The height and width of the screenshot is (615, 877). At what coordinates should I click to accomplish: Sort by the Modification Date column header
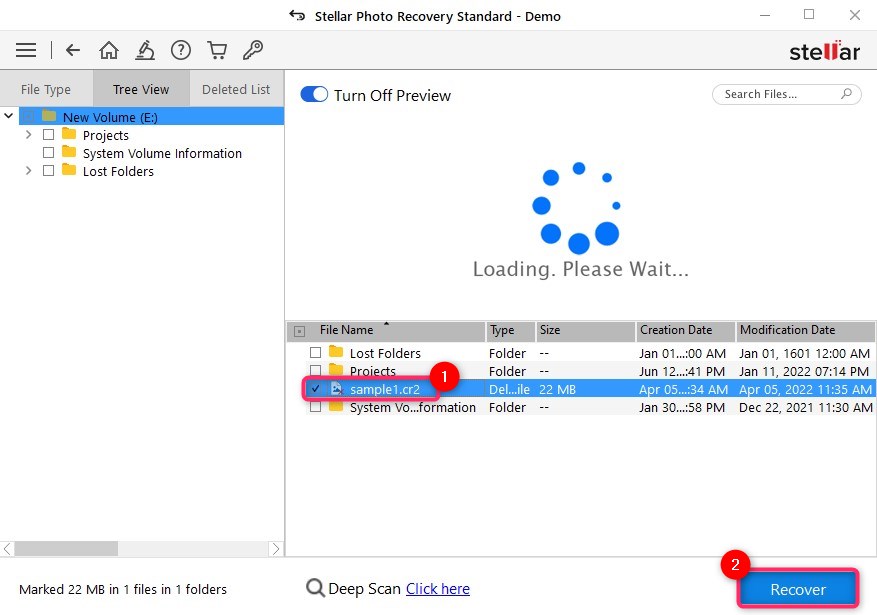(x=805, y=331)
